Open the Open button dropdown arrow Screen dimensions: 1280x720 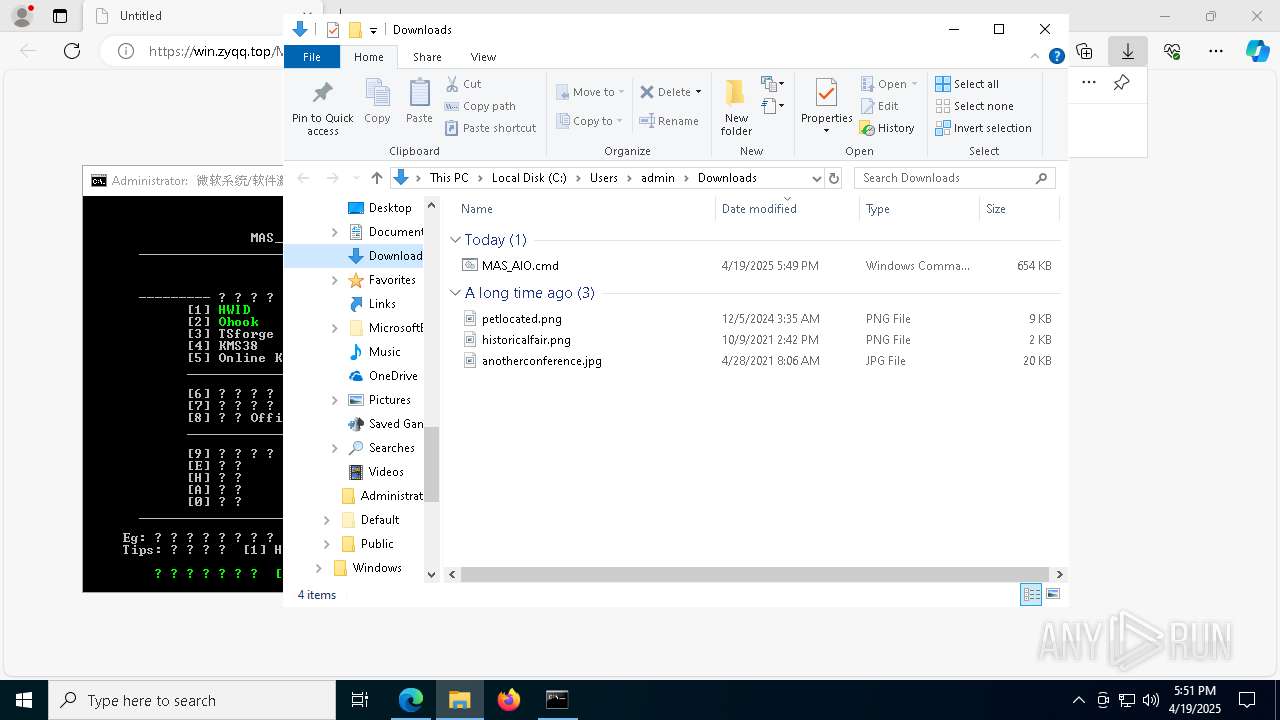tap(914, 84)
